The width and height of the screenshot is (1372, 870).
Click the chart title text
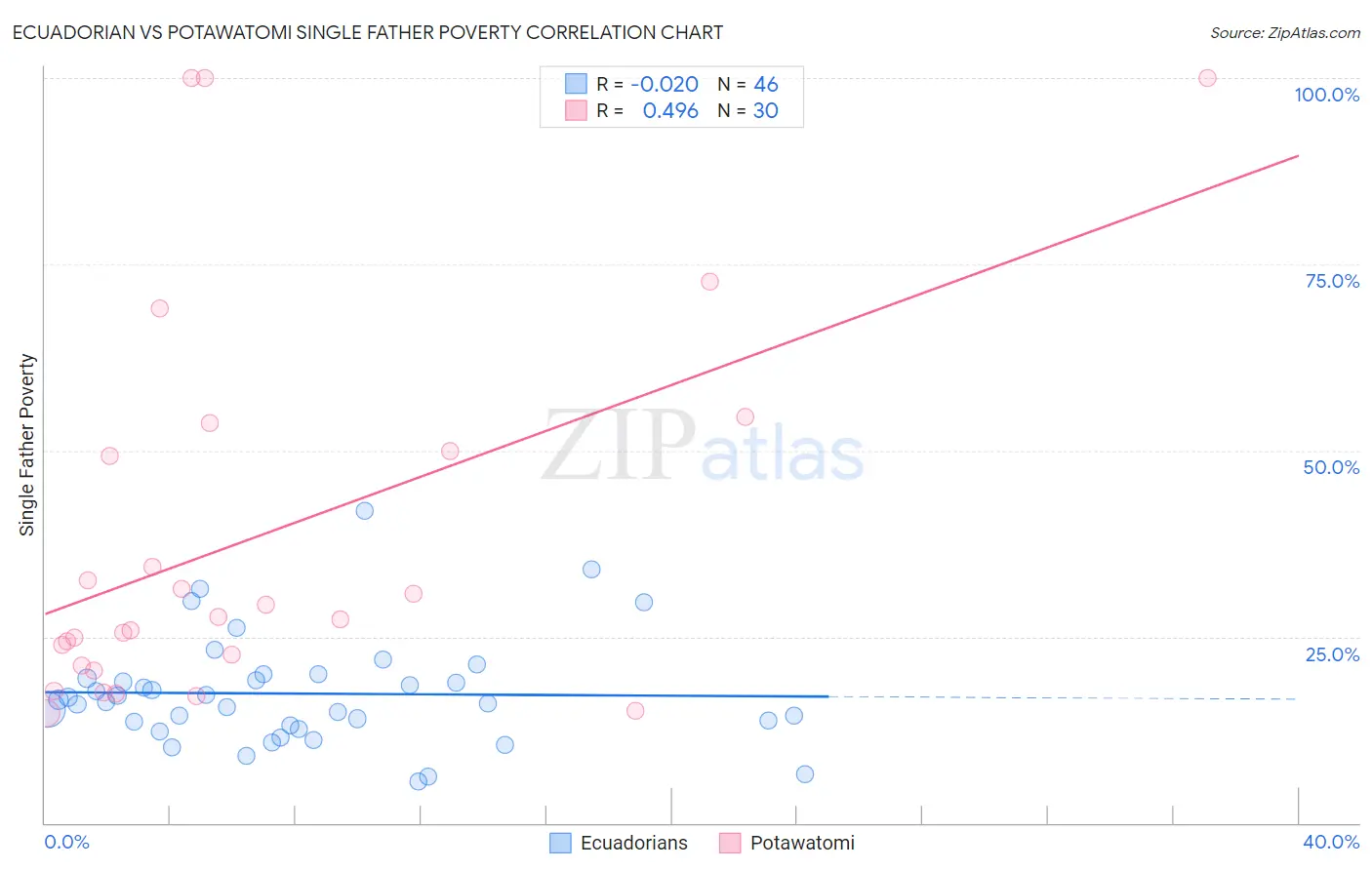(x=368, y=32)
